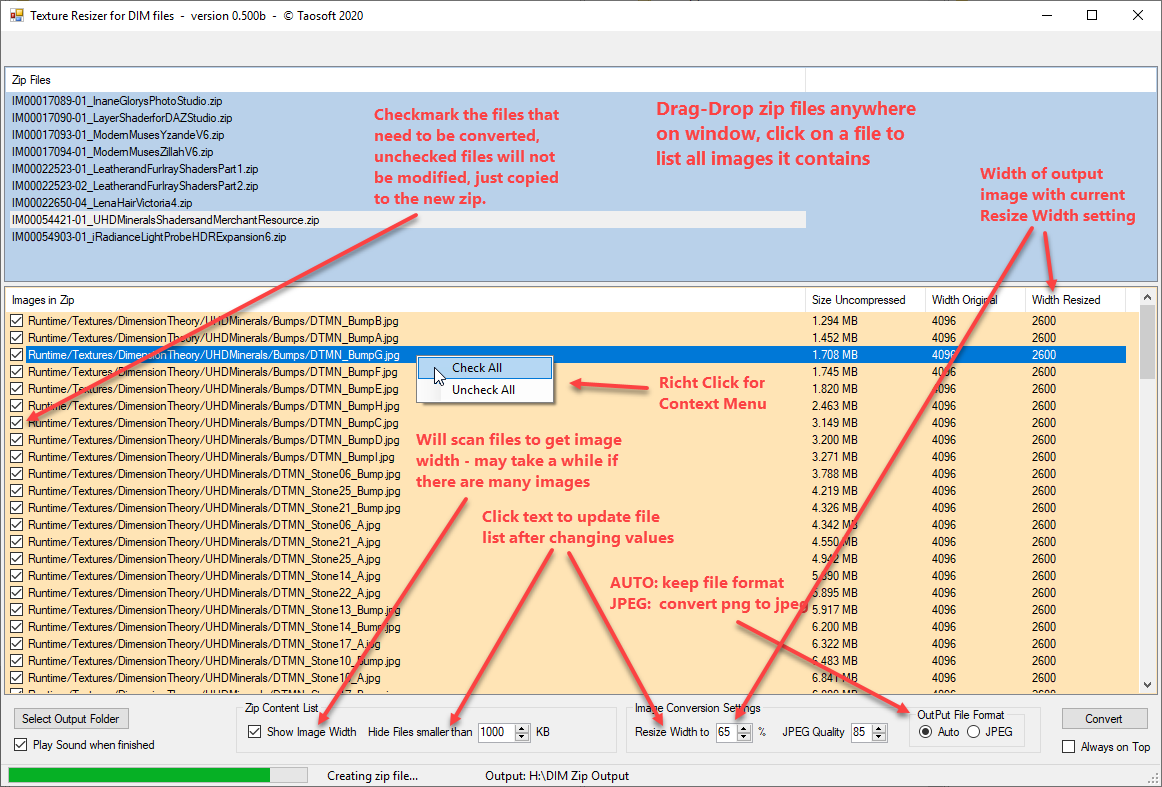Click the JPEG Quality input field
This screenshot has height=787, width=1162.
tap(862, 732)
